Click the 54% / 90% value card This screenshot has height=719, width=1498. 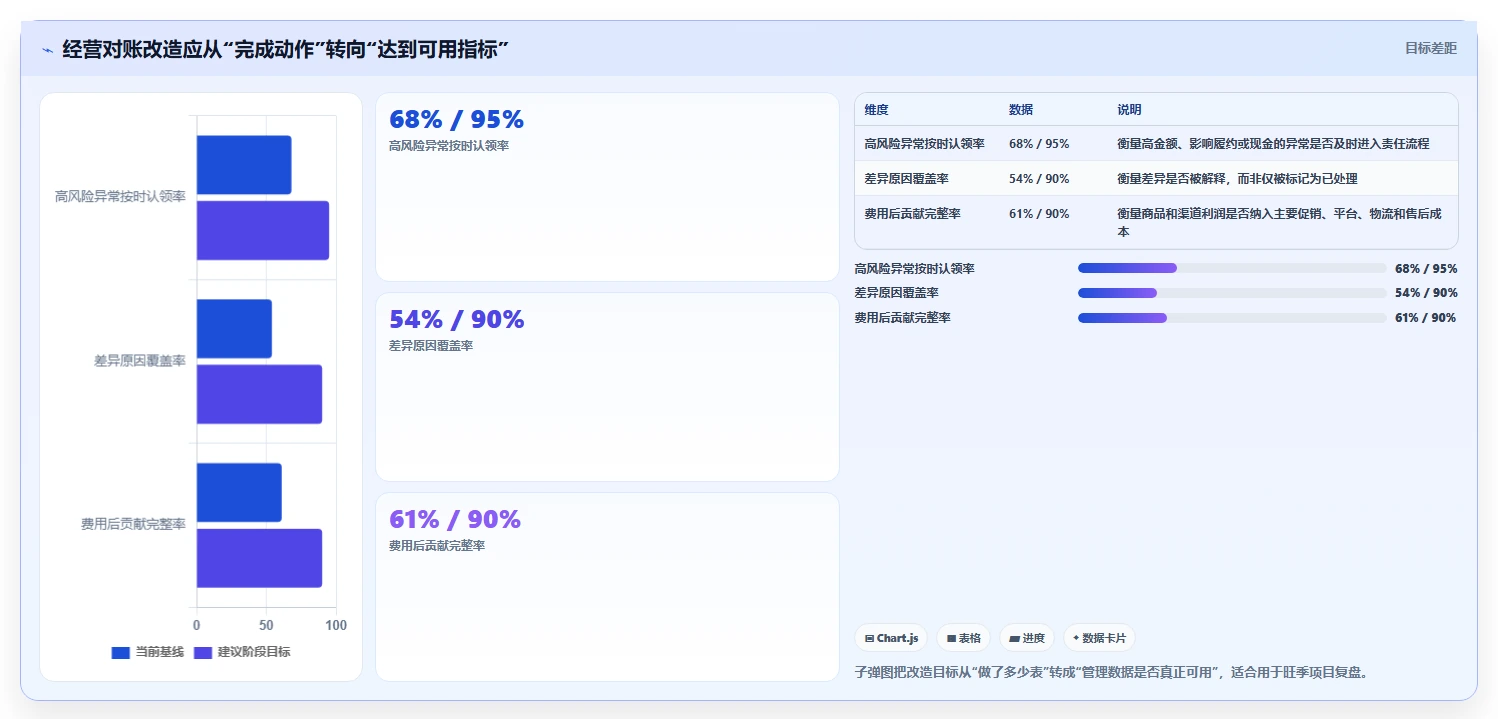[x=607, y=387]
